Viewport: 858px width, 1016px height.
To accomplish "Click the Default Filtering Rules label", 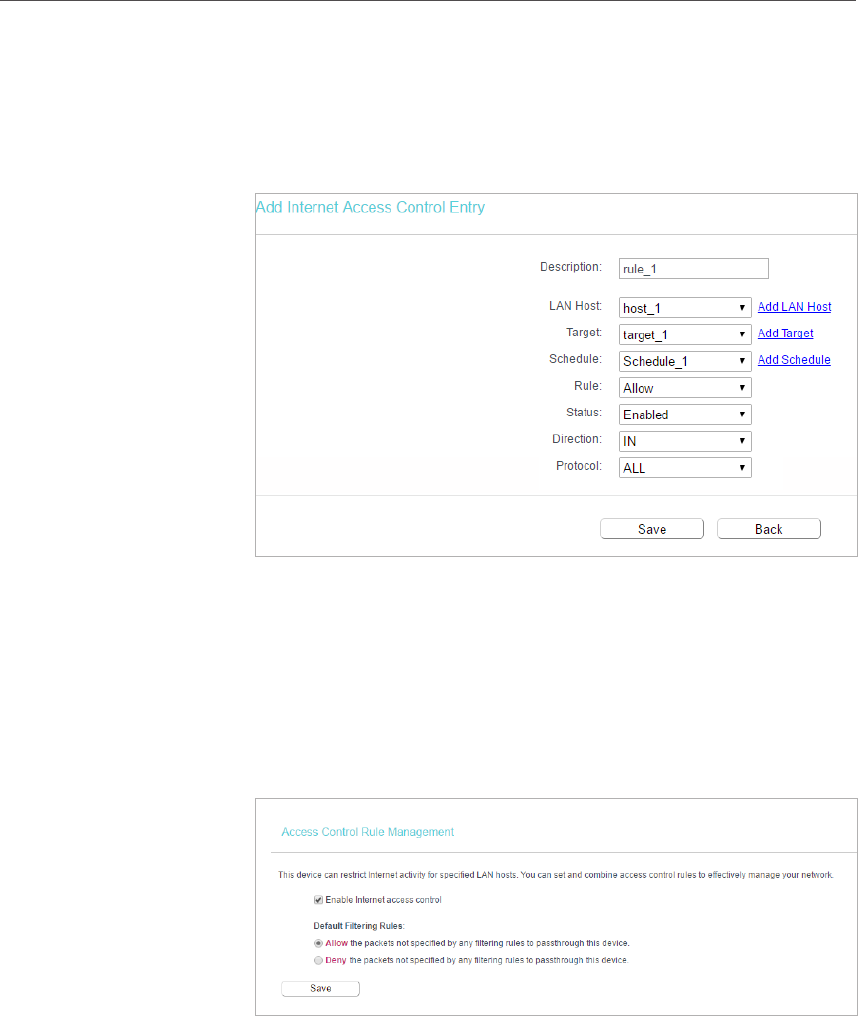I will coord(359,926).
